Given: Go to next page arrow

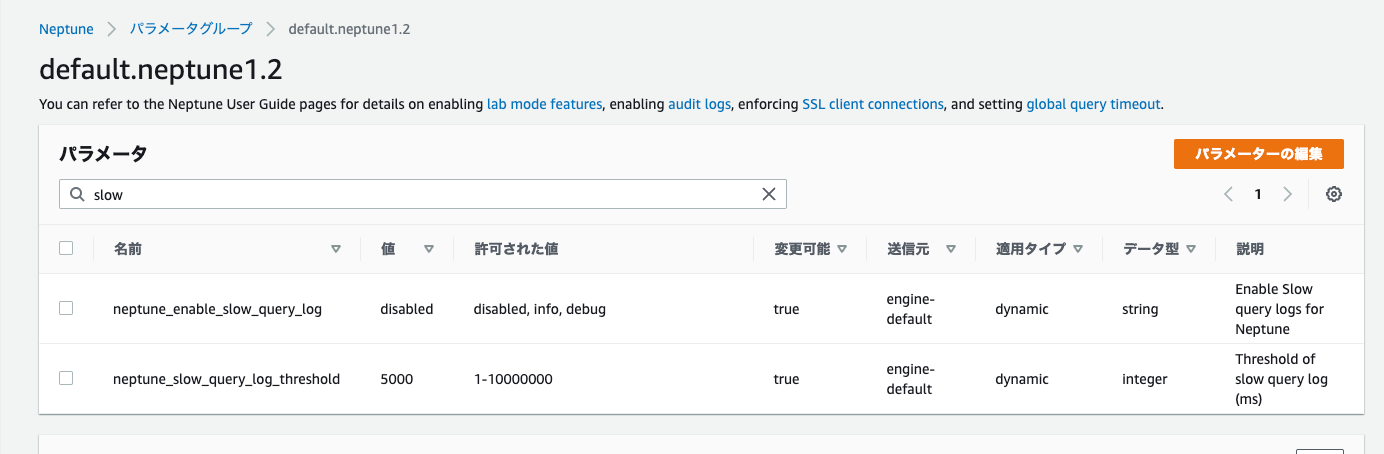Looking at the screenshot, I should click(x=1288, y=195).
